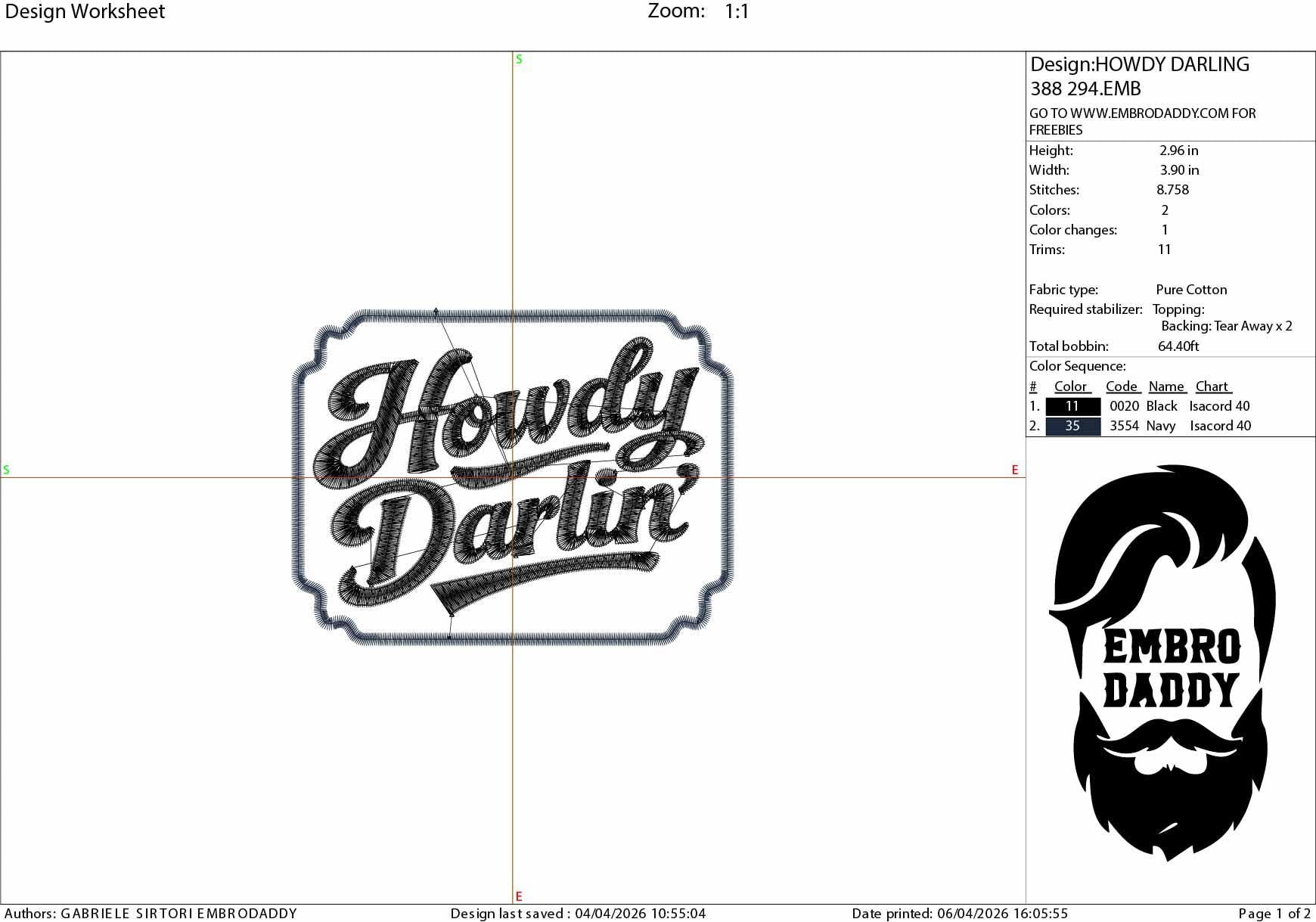This screenshot has width=1316, height=922.
Task: Click the Authors footer text
Action: [151, 914]
